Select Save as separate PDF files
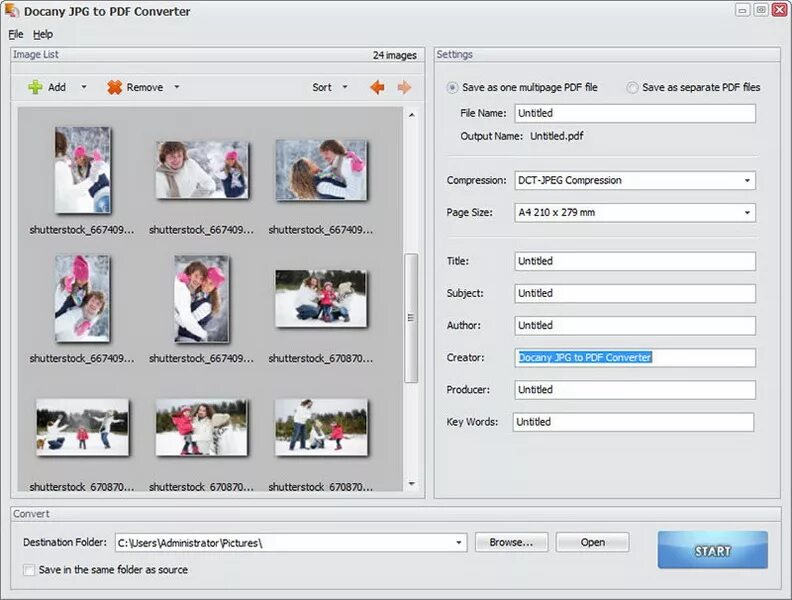Screen dimensions: 792x600 click(x=632, y=88)
